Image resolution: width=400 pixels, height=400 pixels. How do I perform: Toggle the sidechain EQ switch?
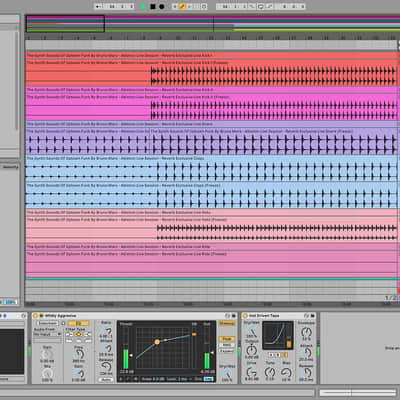click(x=78, y=323)
